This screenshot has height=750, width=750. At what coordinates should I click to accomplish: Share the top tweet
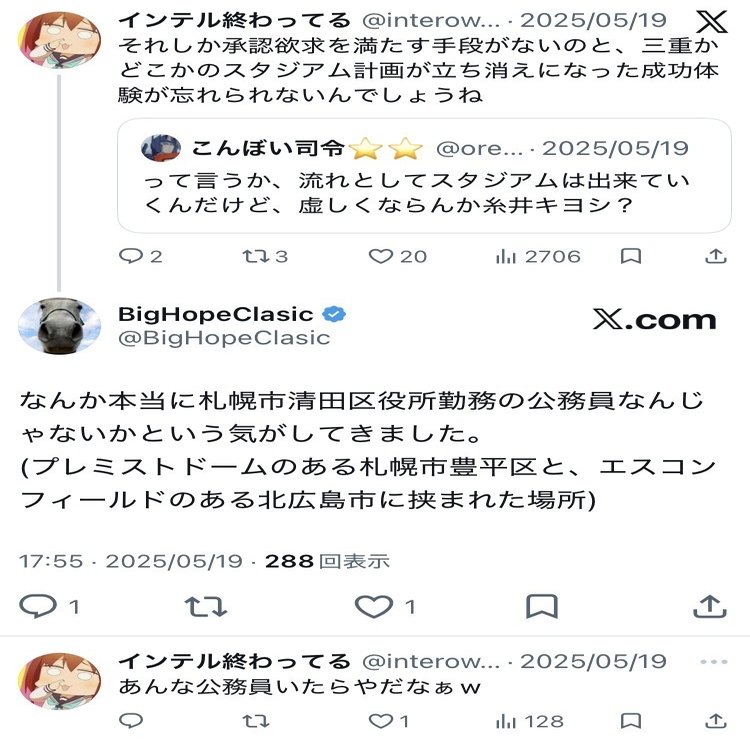715,257
